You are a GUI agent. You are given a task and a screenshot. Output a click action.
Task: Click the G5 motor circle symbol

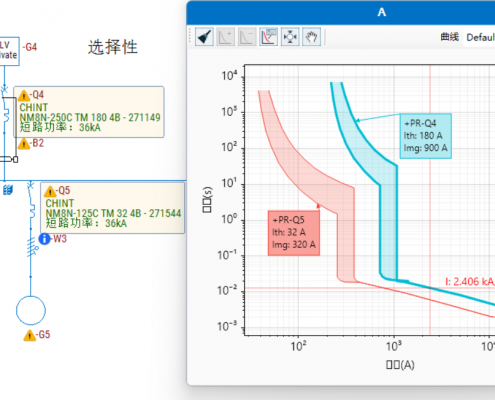coord(31,310)
